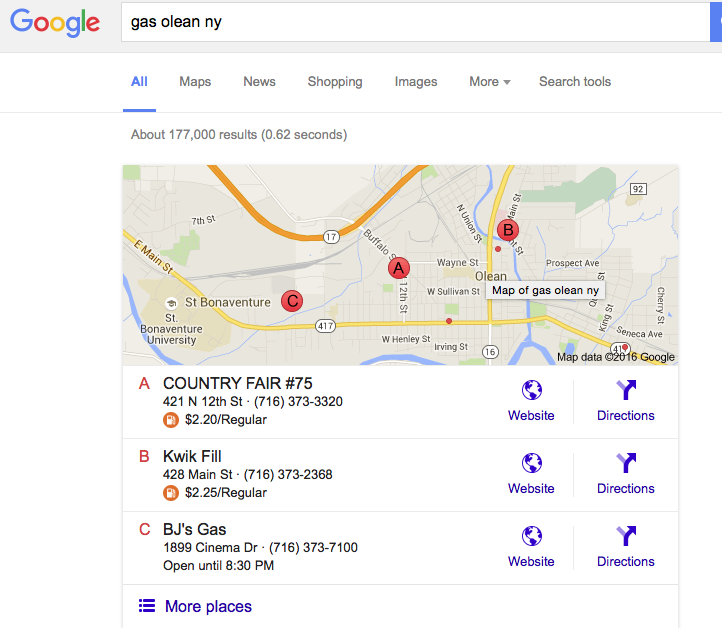Click the red letter A beside Country Fair

144,383
